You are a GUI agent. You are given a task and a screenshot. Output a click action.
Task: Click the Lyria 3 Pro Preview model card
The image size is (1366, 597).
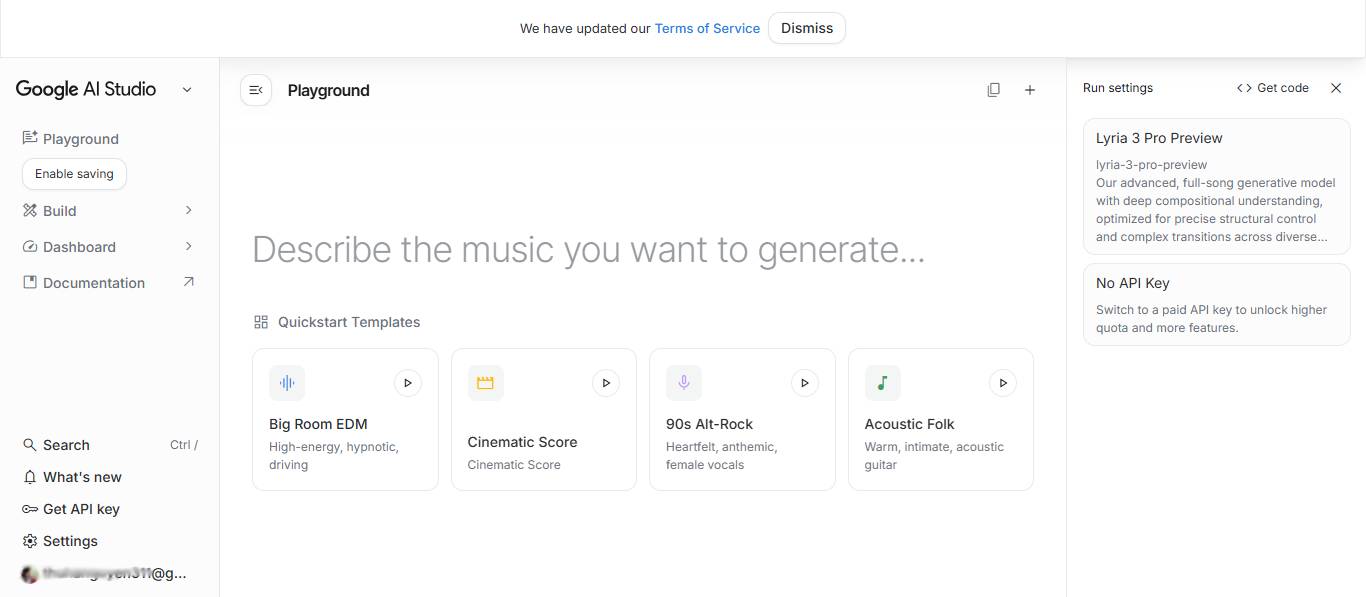[x=1216, y=186]
